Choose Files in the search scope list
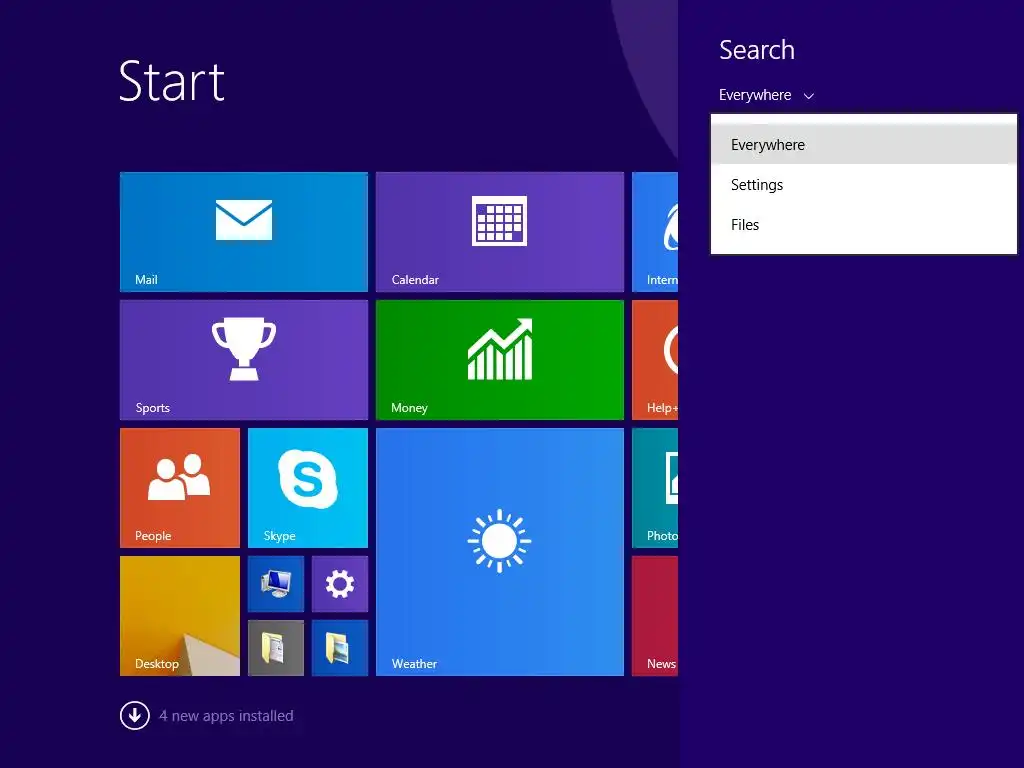The width and height of the screenshot is (1024, 768). click(864, 225)
